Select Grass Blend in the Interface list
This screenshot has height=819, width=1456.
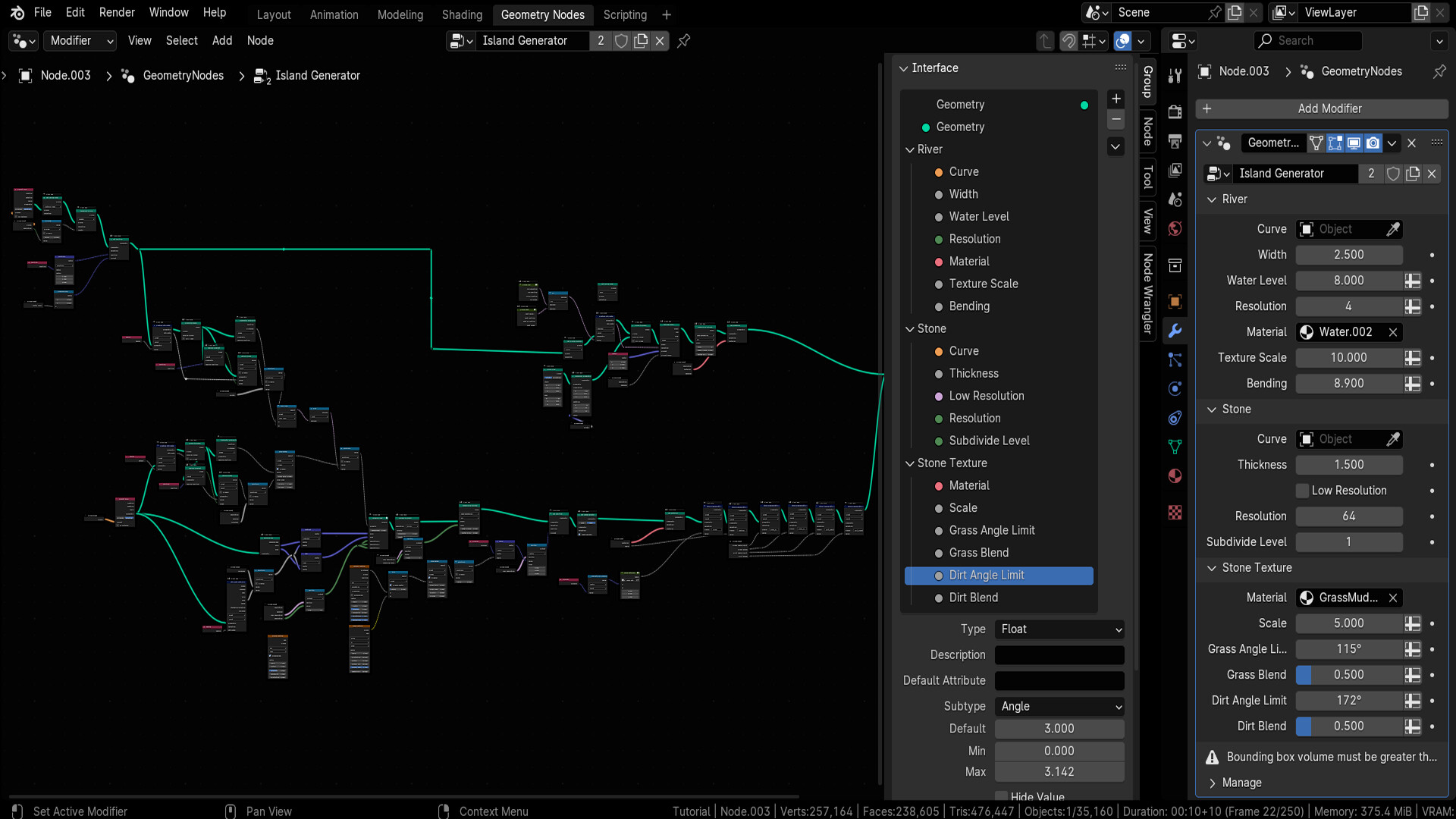[980, 552]
